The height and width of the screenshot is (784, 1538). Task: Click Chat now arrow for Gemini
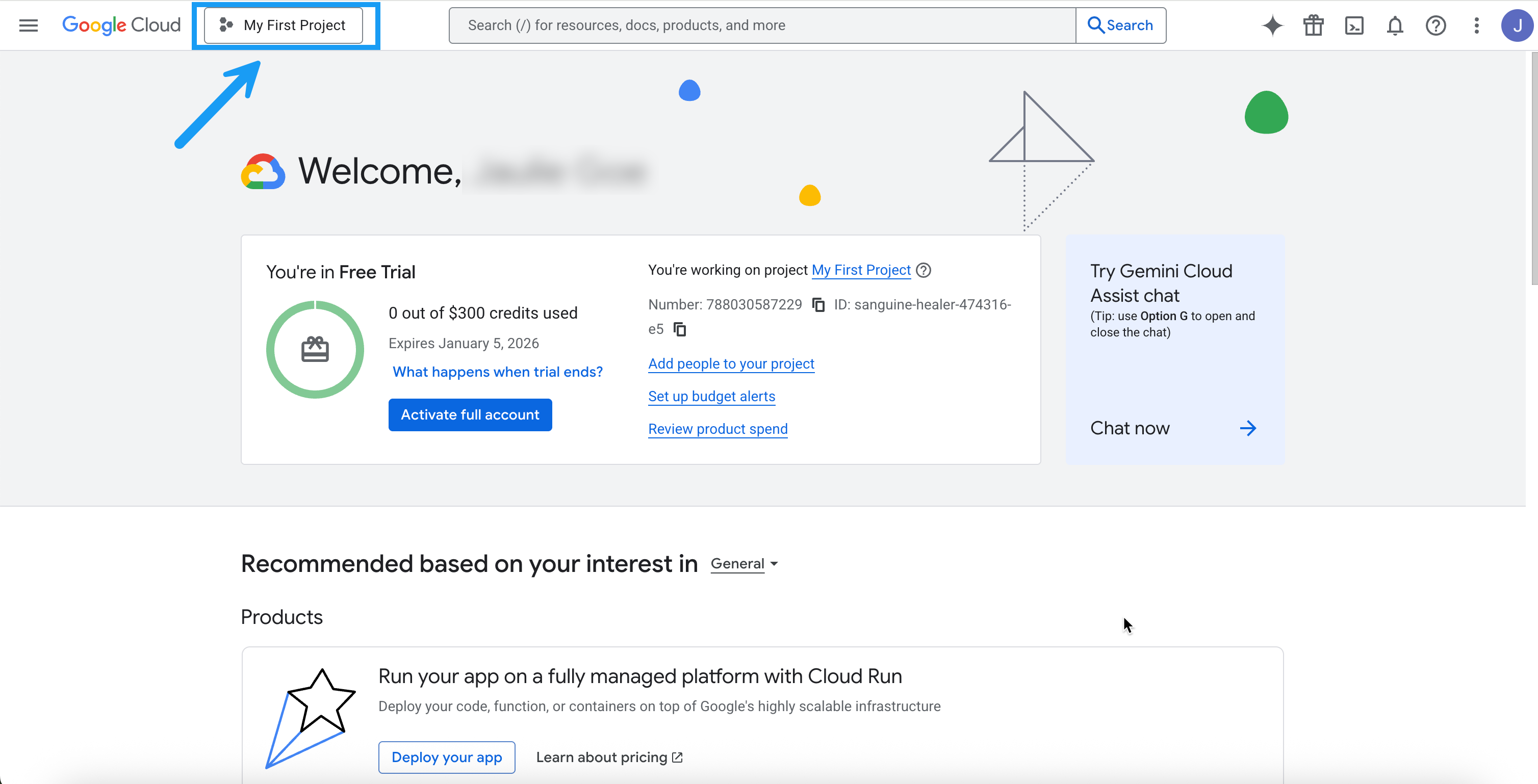coord(1247,428)
